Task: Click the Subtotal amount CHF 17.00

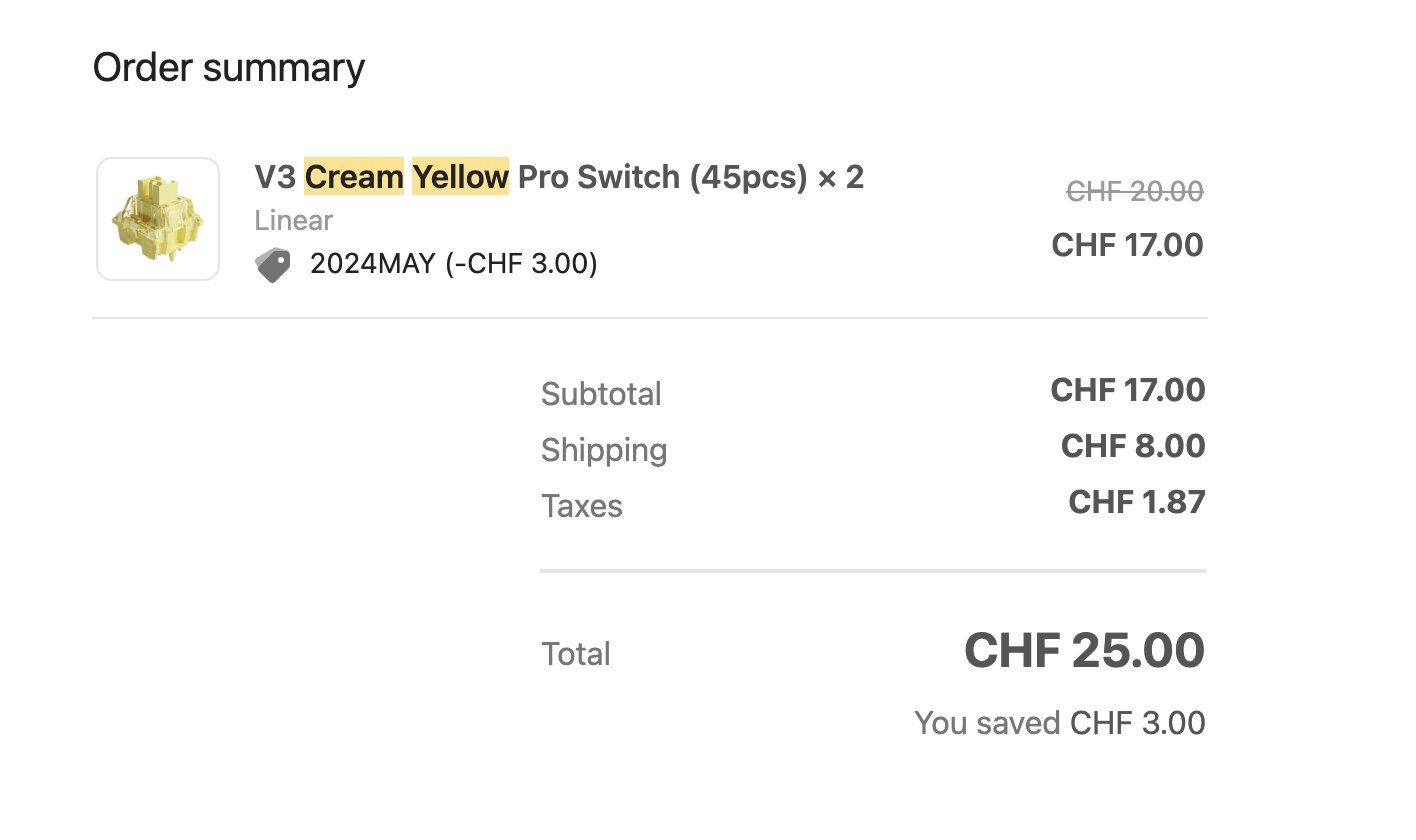Action: pos(1128,390)
